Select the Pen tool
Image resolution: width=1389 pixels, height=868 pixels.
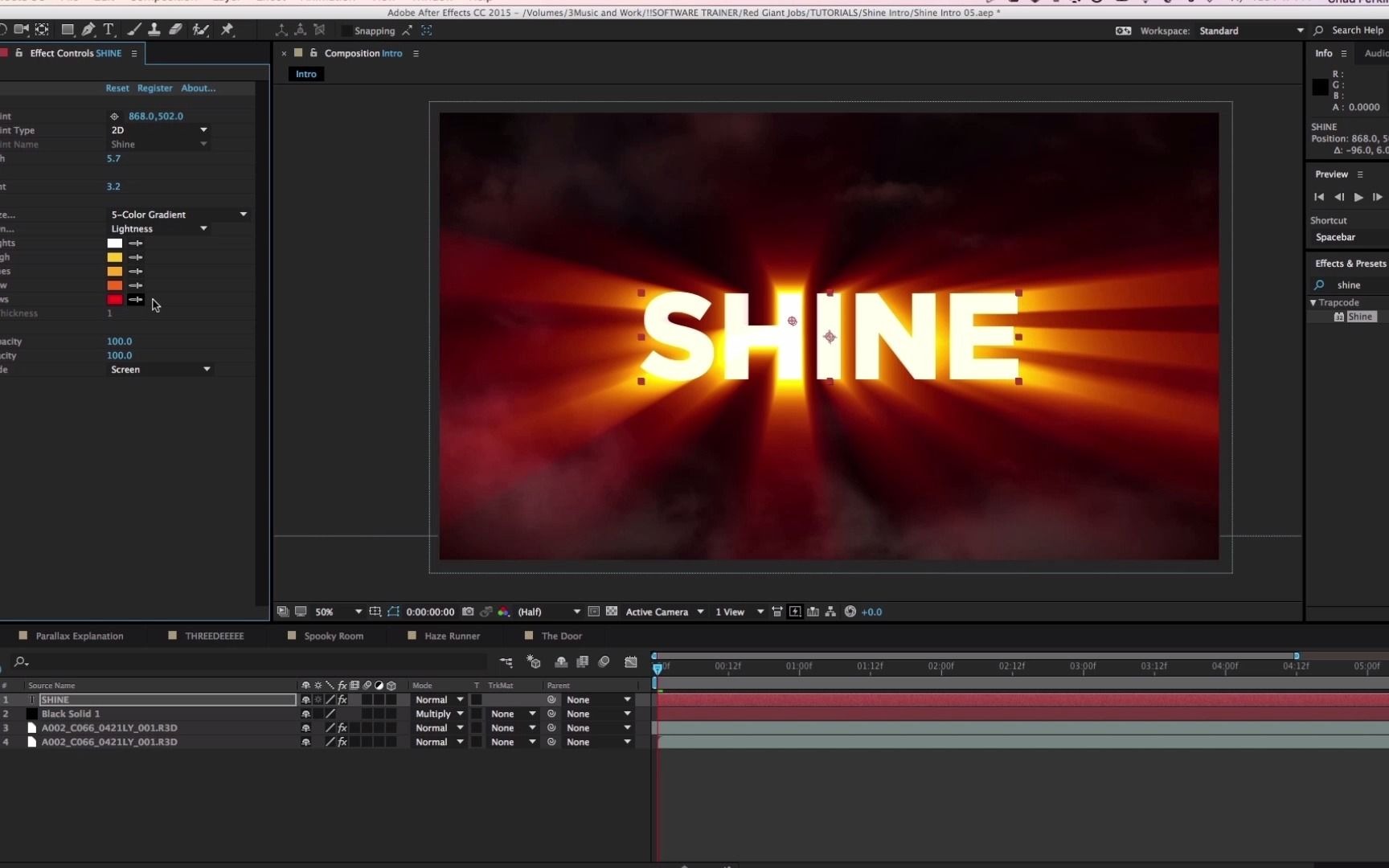pos(88,30)
